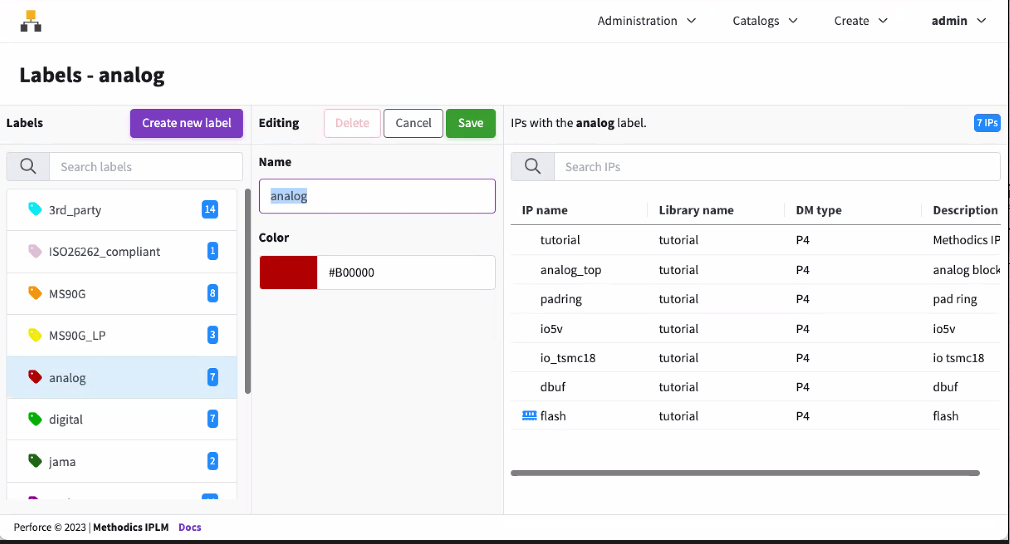Click the search labels magnifier icon
Viewport: 1010px width, 544px height.
(x=28, y=167)
